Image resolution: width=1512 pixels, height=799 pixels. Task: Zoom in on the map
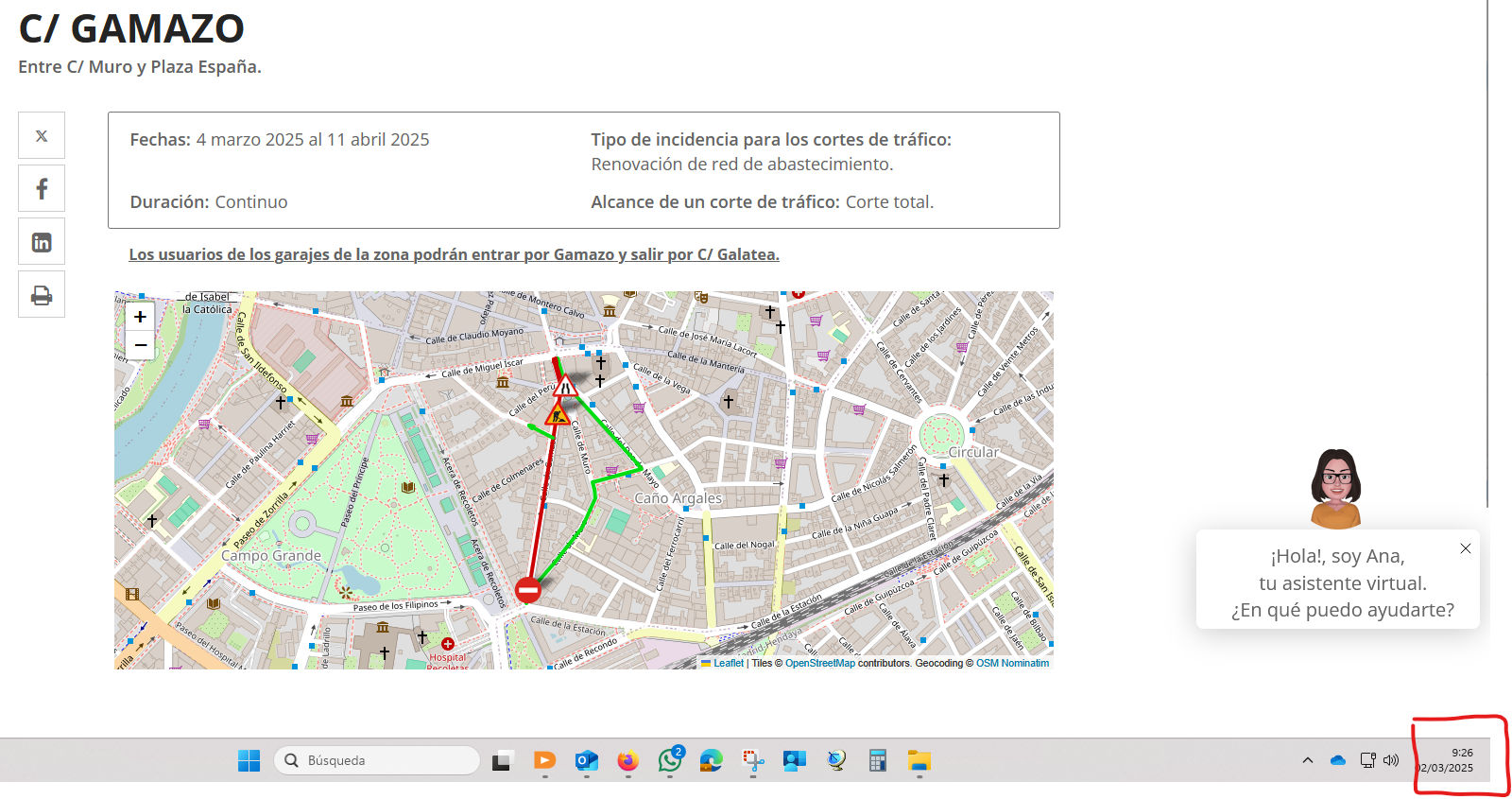click(x=140, y=317)
